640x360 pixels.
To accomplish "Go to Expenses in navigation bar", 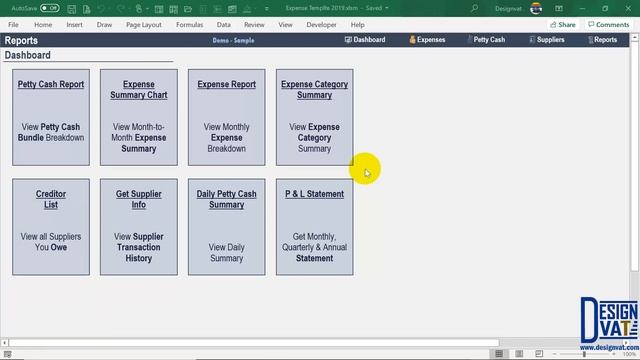I will click(x=427, y=40).
